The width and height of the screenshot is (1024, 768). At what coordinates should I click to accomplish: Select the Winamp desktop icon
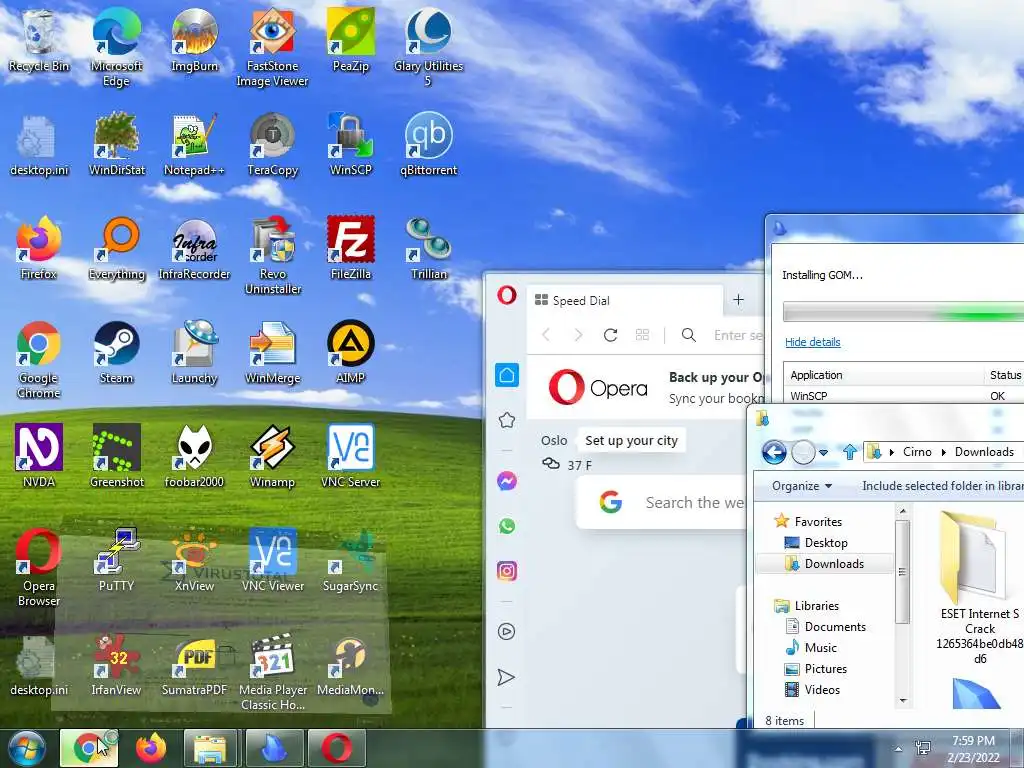click(272, 456)
